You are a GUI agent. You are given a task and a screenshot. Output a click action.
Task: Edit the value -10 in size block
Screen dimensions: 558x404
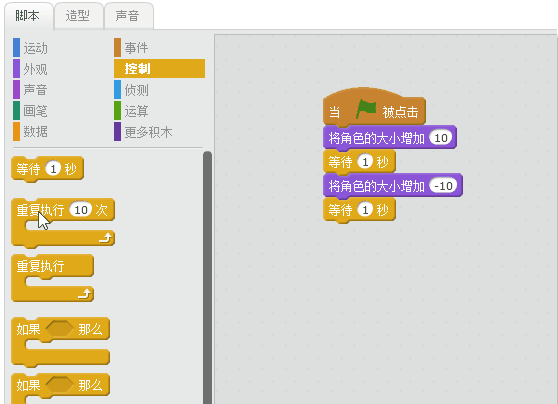point(443,186)
